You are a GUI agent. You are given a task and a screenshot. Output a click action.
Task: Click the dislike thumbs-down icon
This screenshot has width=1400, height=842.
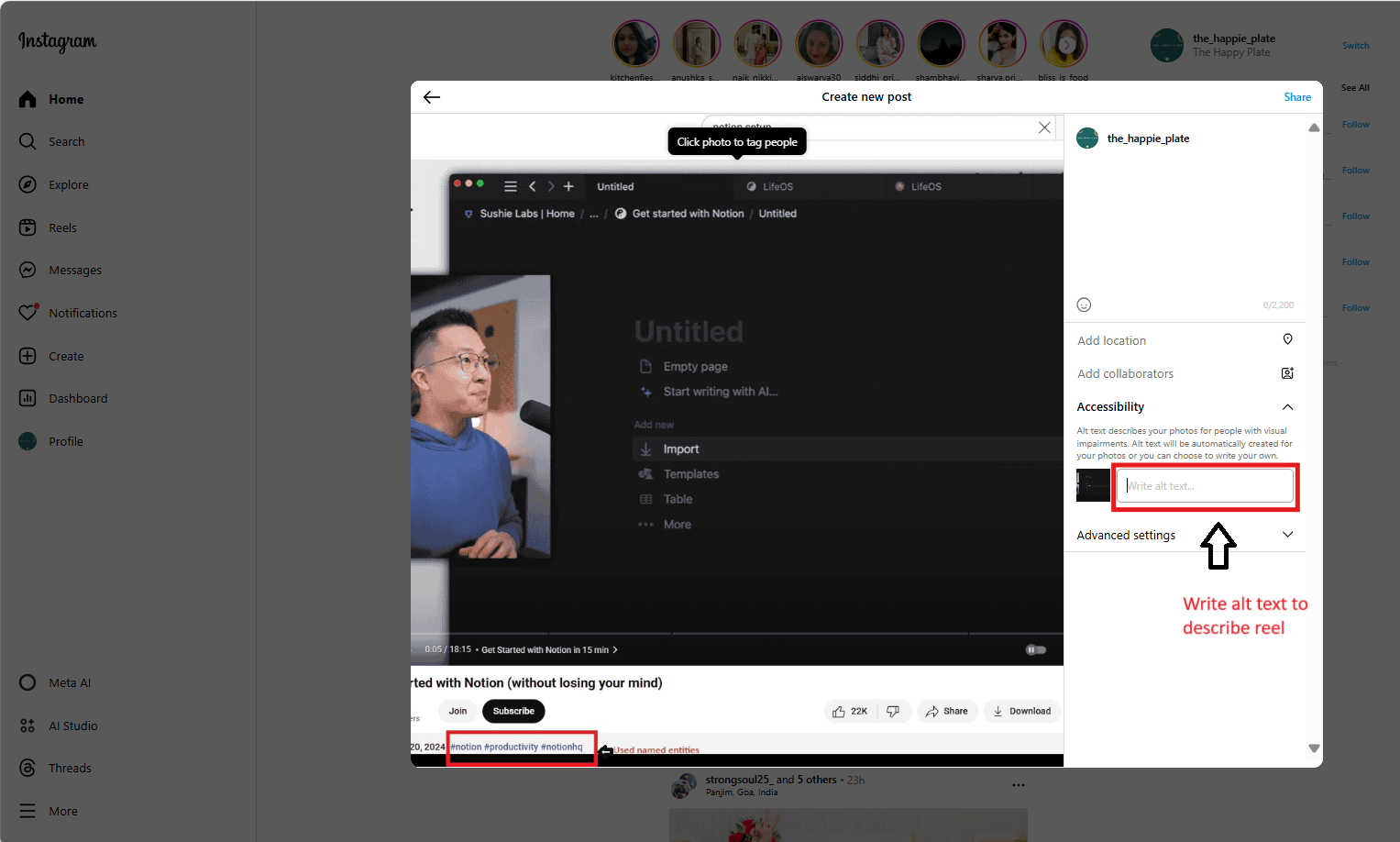(x=893, y=711)
